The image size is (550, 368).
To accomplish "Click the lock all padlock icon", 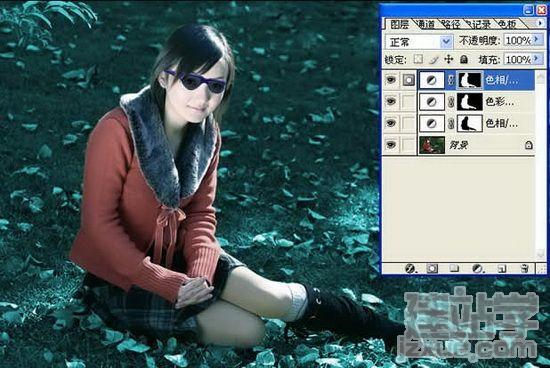I will click(464, 59).
